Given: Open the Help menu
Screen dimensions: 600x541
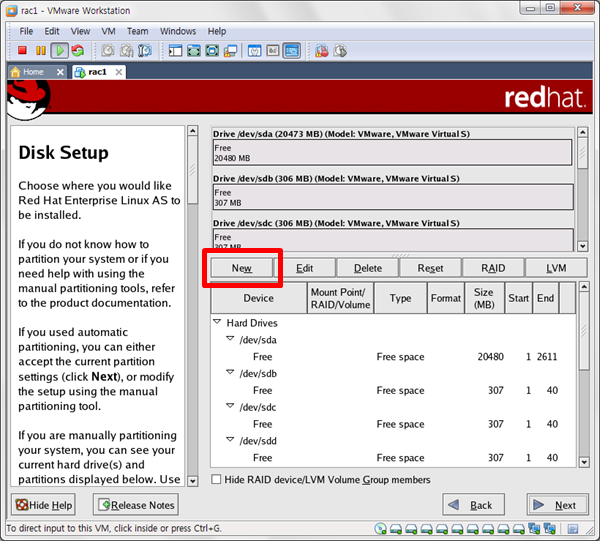Looking at the screenshot, I should tap(217, 31).
